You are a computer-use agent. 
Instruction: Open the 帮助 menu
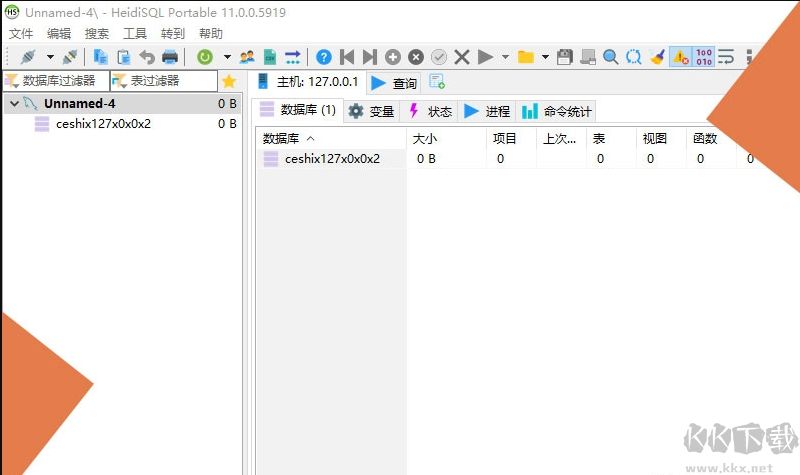click(x=211, y=34)
